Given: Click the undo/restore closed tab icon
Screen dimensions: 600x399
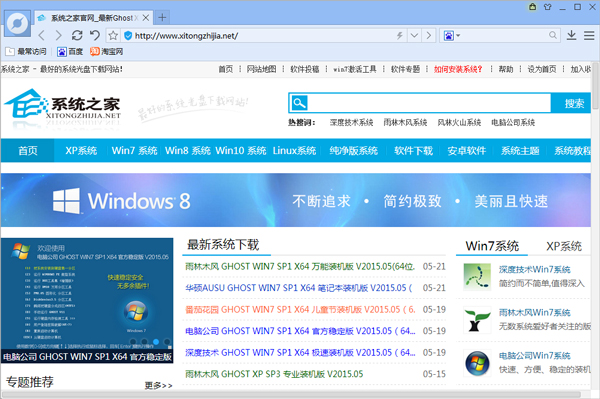Looking at the screenshot, I should pyautogui.click(x=95, y=36).
